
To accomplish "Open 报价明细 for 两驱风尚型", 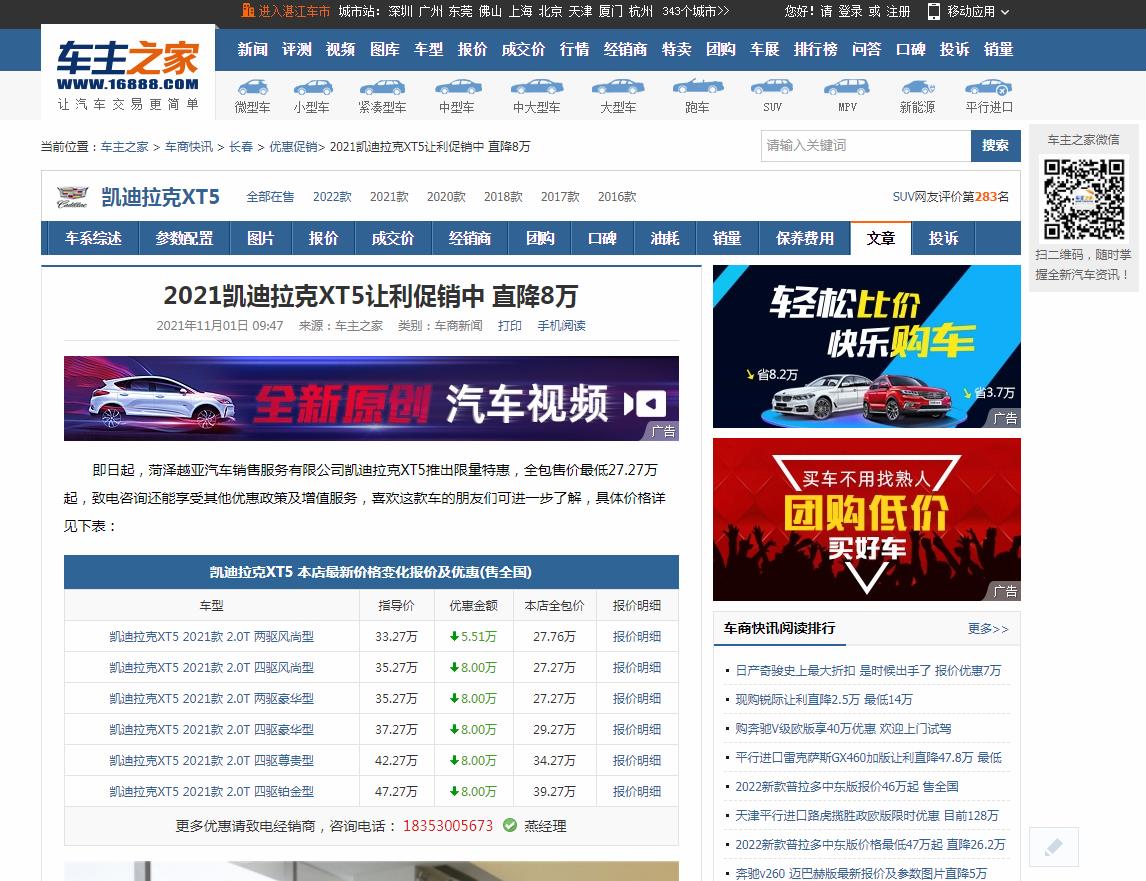I will (637, 637).
